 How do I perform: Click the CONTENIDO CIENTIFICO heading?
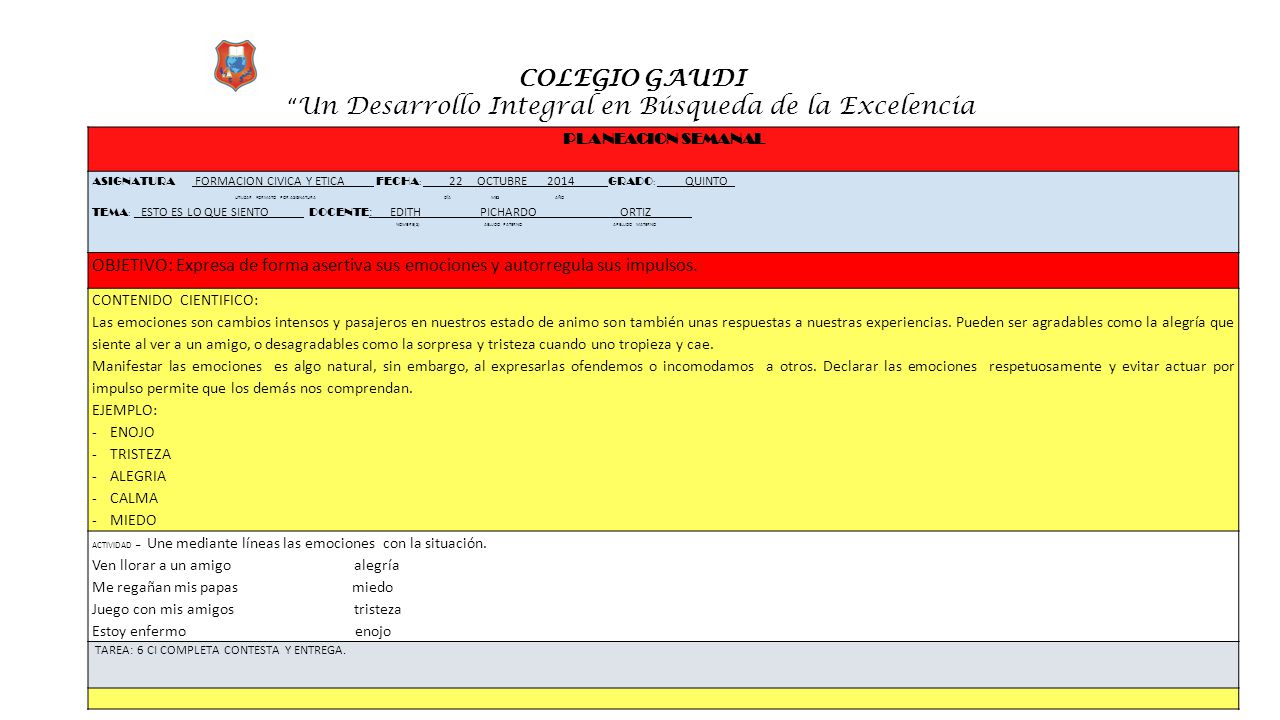pyautogui.click(x=174, y=300)
